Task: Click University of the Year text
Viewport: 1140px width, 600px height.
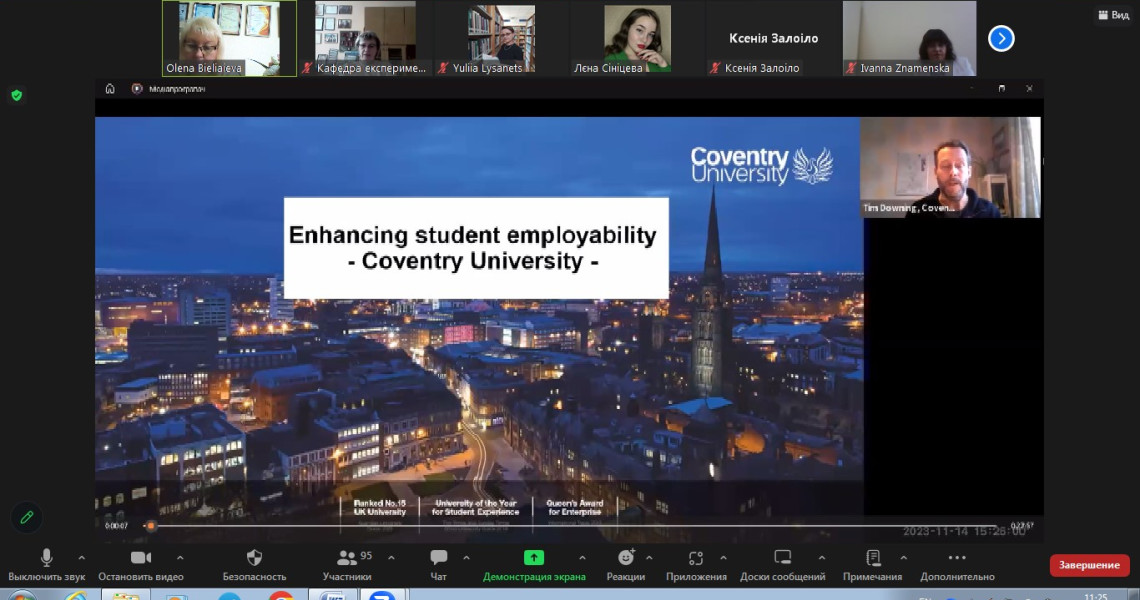Action: click(x=475, y=508)
